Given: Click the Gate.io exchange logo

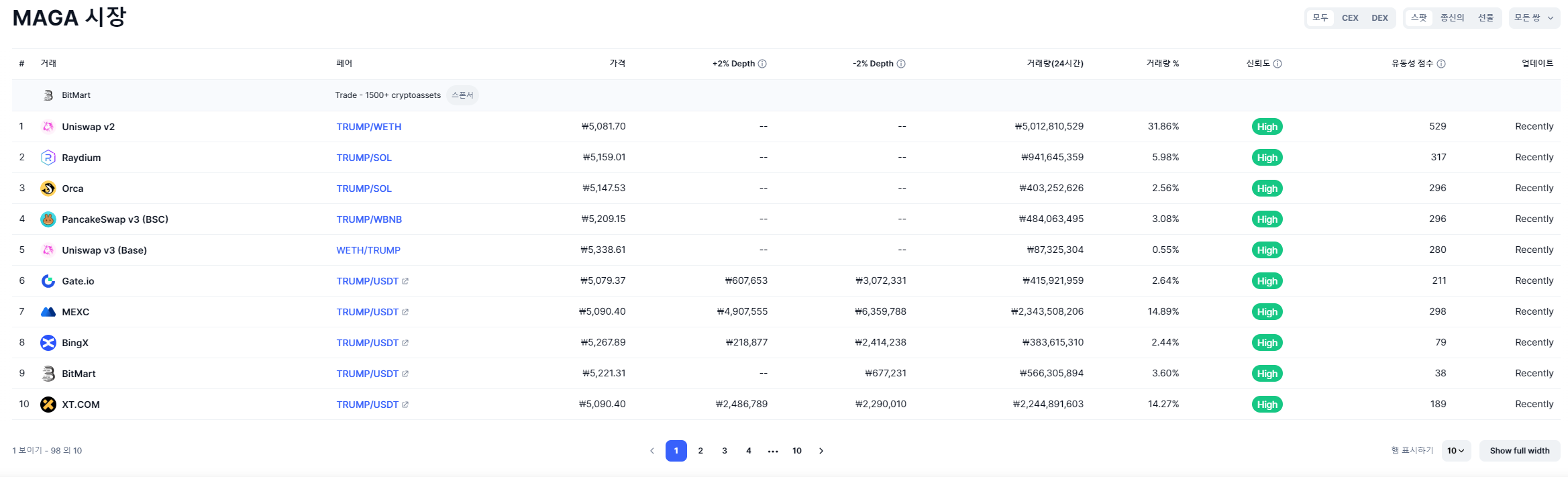Looking at the screenshot, I should 48,281.
